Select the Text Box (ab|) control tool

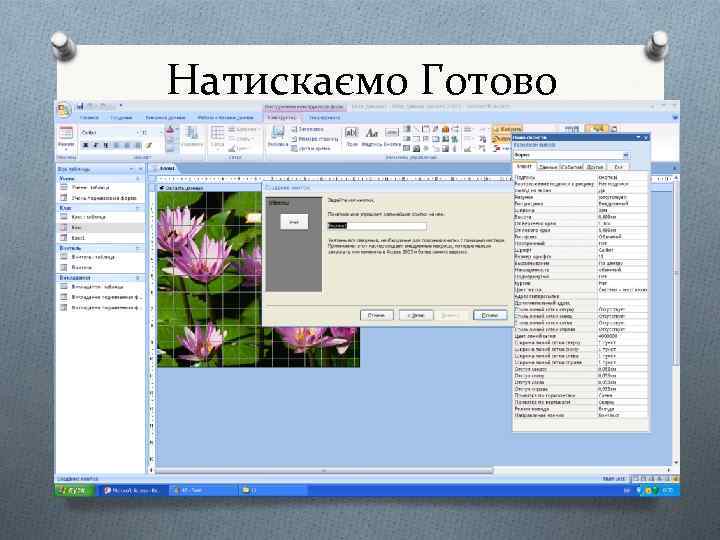[351, 137]
